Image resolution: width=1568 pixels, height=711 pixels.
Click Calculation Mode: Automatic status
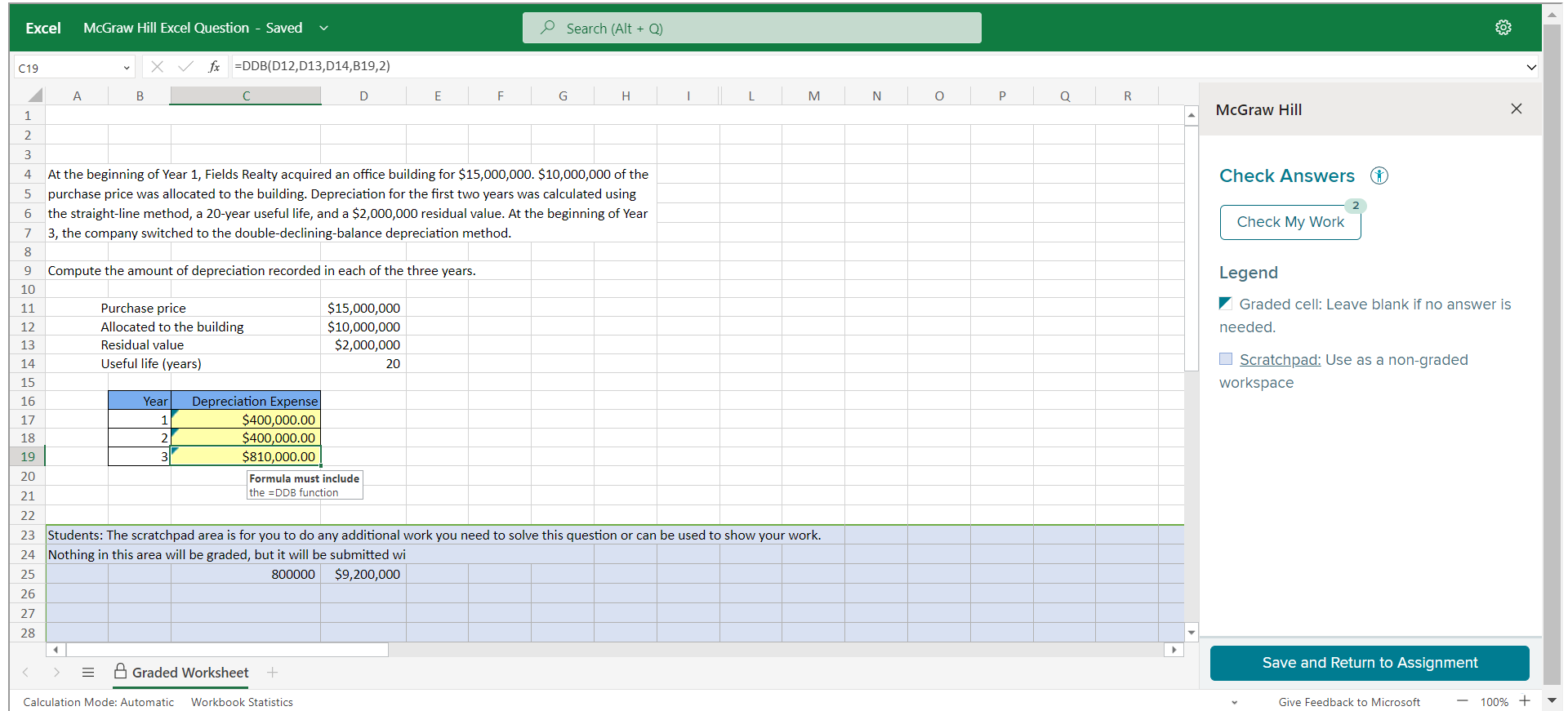click(98, 702)
